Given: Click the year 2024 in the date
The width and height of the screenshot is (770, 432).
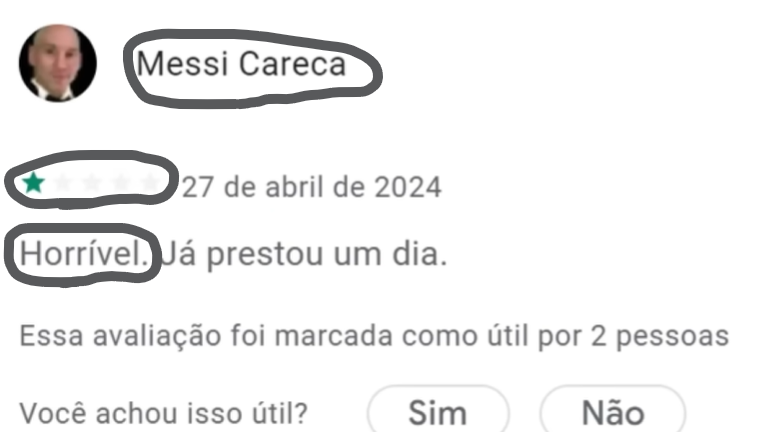Looking at the screenshot, I should [x=408, y=187].
